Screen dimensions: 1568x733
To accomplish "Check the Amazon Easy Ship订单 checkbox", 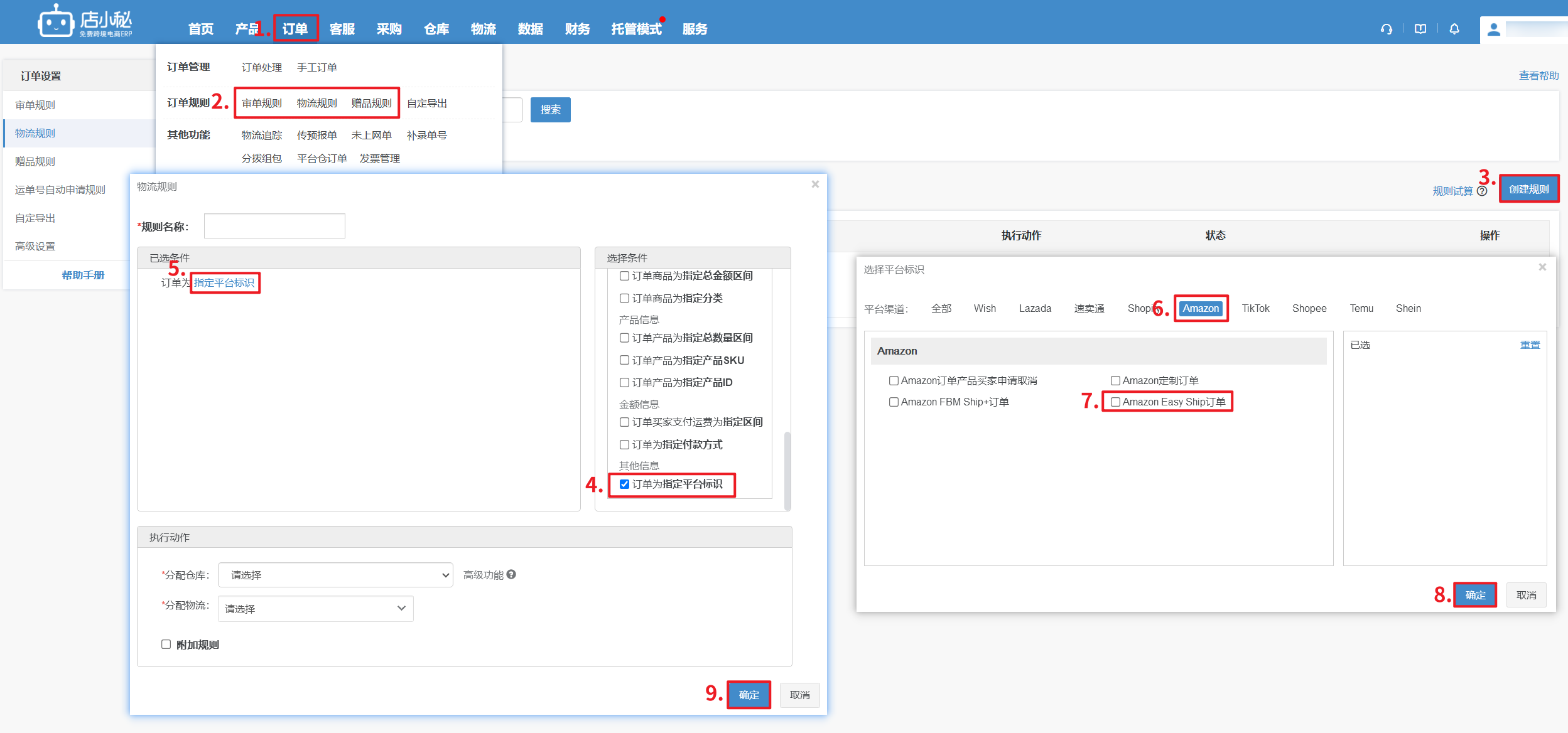I will tap(1115, 402).
